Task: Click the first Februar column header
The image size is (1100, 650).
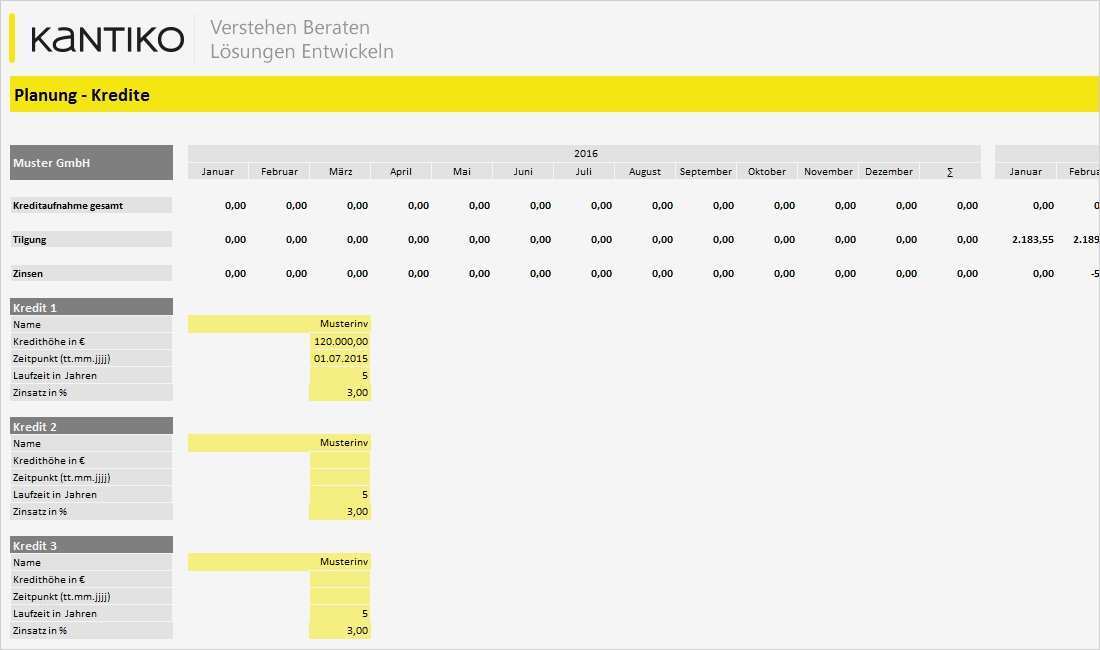Action: click(x=279, y=172)
